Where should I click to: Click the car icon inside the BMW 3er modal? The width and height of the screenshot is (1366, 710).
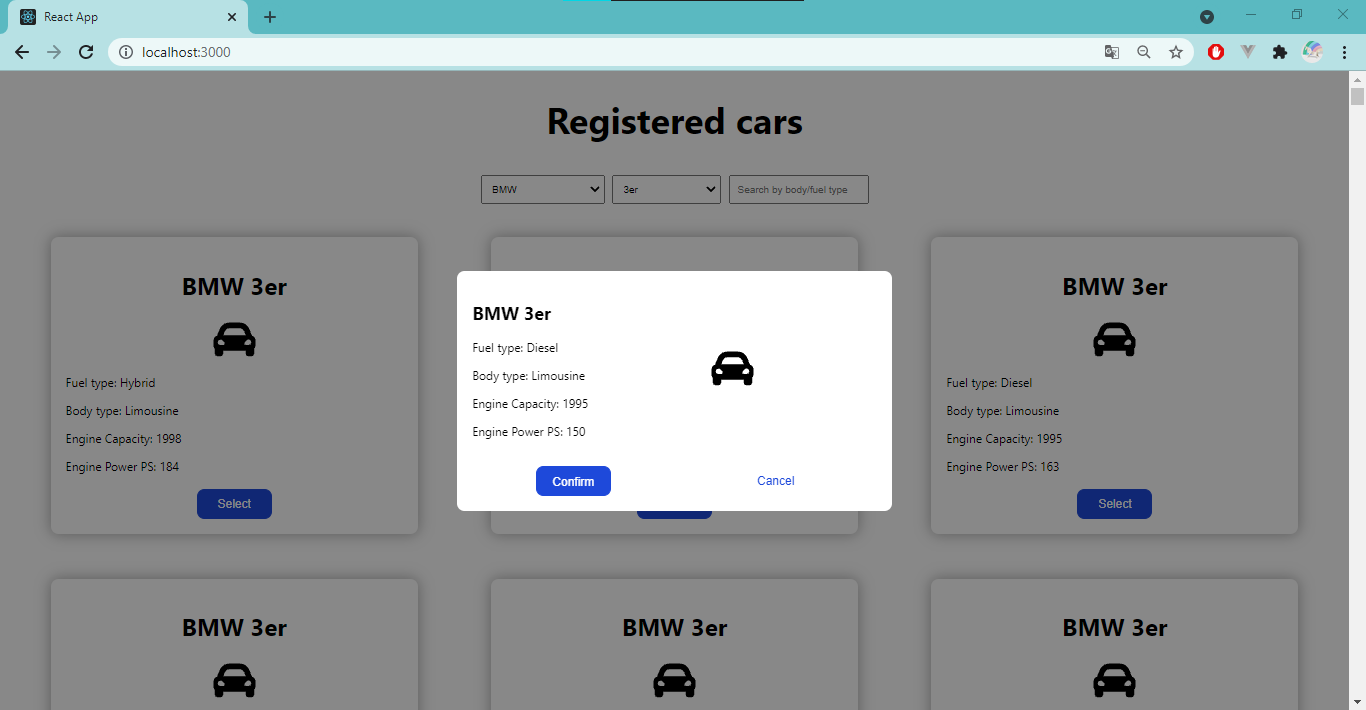(732, 368)
